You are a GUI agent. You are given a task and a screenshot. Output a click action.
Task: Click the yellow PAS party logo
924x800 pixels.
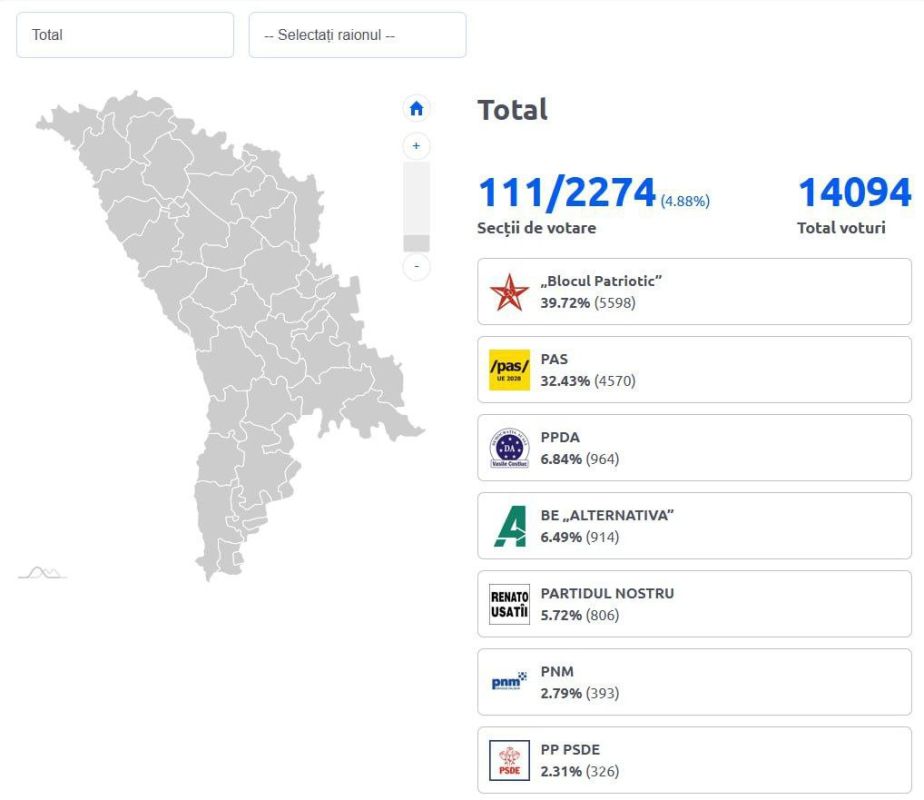pos(509,370)
